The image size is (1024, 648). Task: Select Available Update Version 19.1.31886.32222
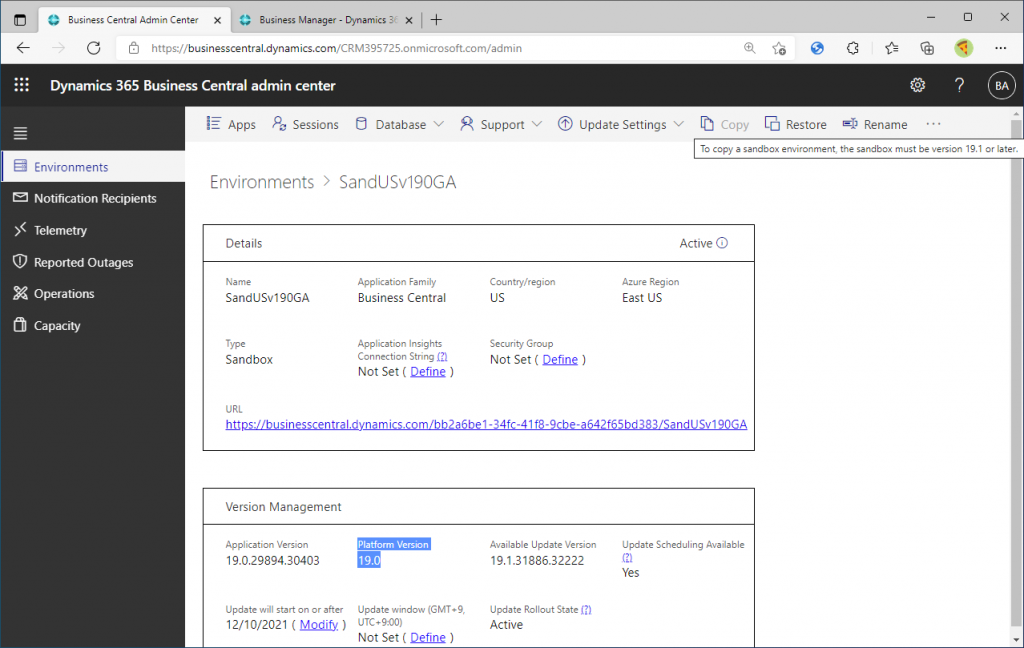[537, 560]
